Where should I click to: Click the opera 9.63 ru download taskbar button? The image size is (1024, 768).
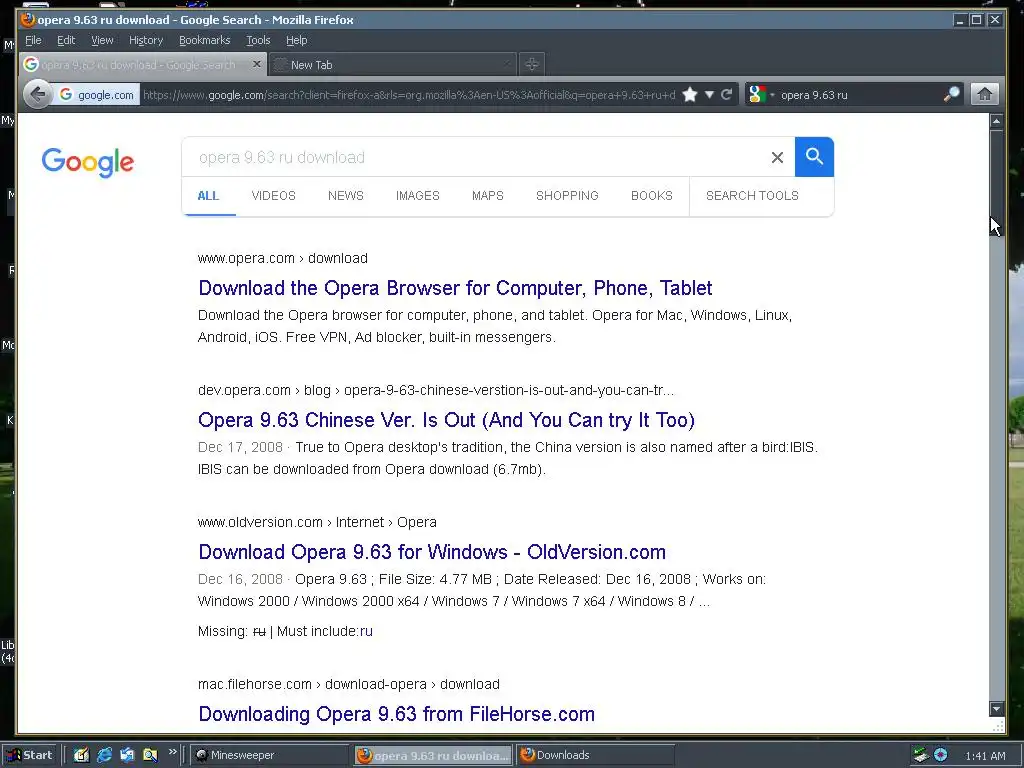pyautogui.click(x=434, y=755)
